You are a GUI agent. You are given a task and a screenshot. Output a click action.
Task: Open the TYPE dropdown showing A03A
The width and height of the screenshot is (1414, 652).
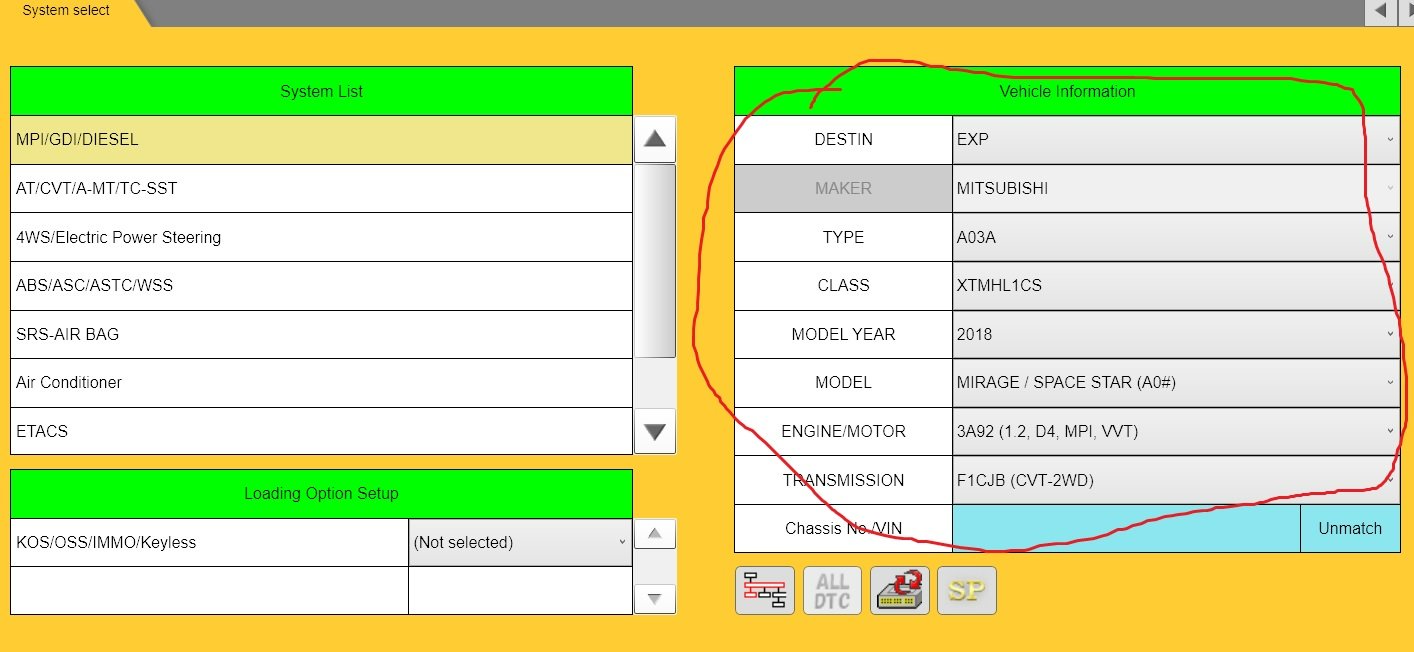point(1176,237)
